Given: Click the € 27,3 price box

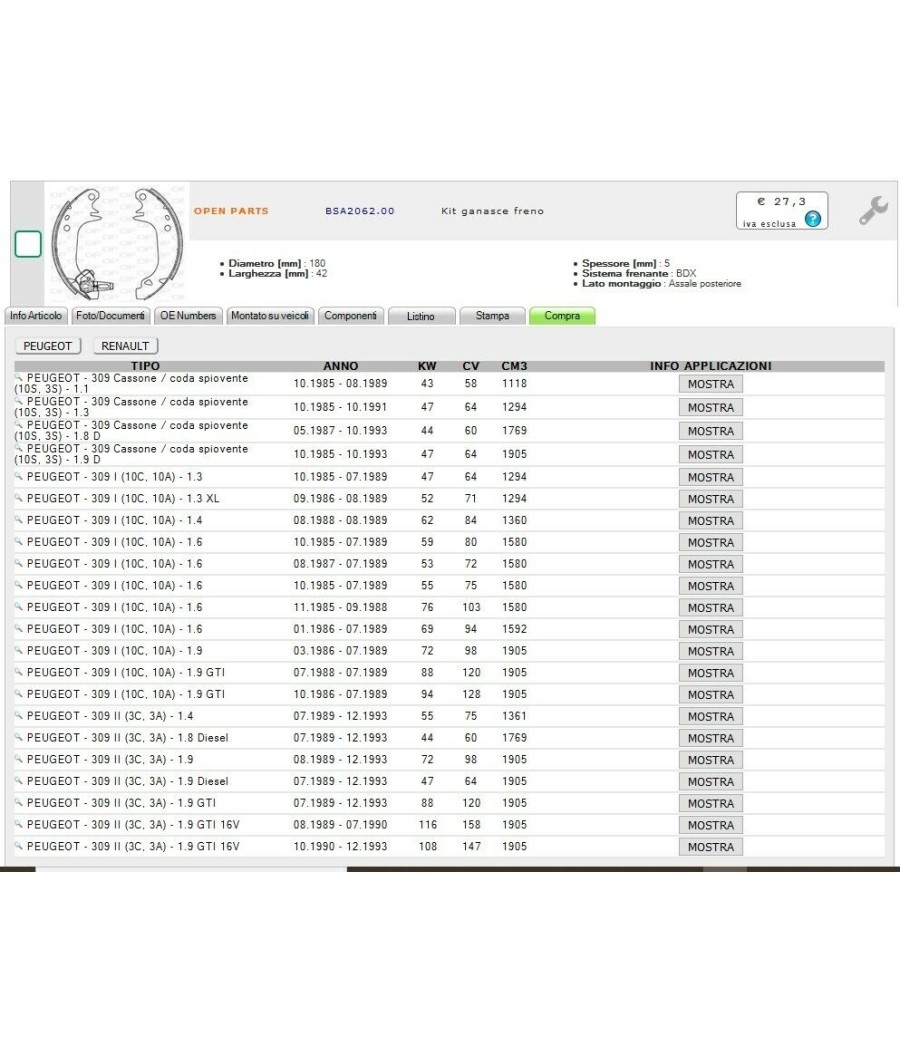Looking at the screenshot, I should [x=781, y=211].
